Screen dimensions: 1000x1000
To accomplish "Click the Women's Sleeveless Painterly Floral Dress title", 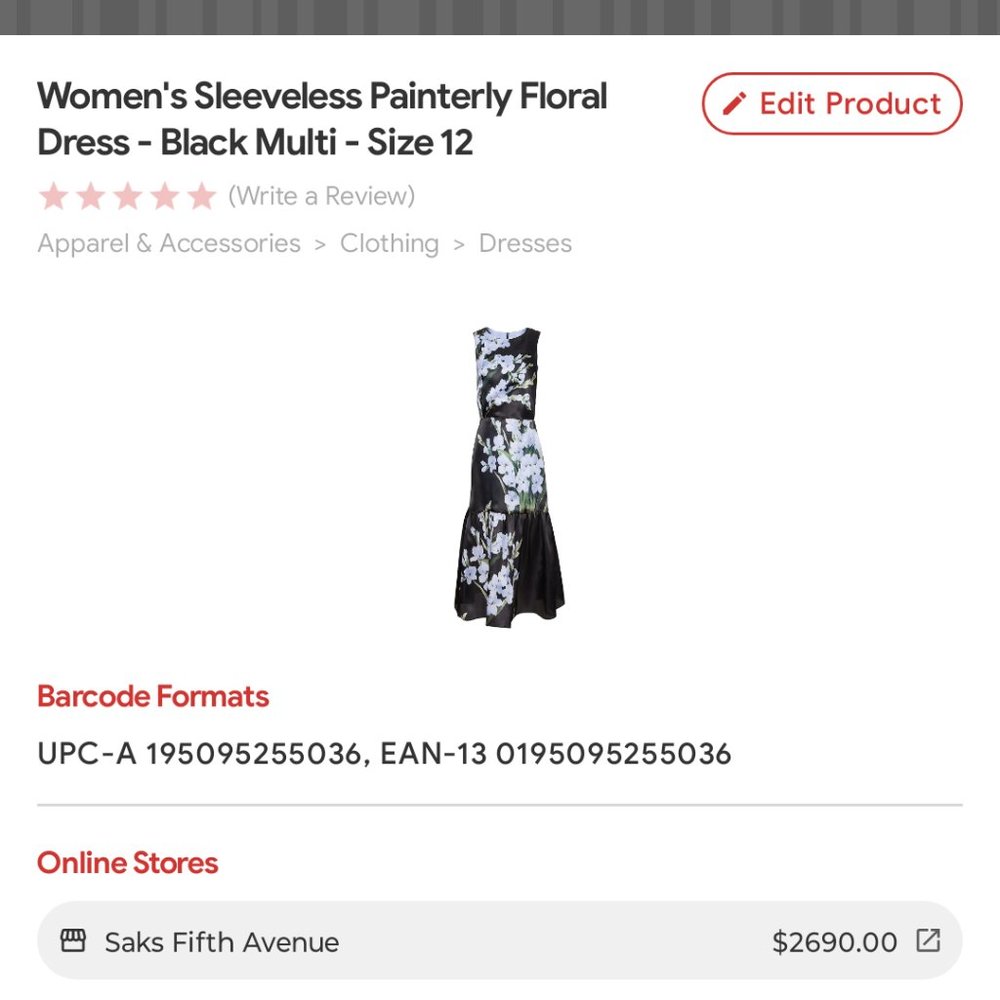I will (x=322, y=120).
